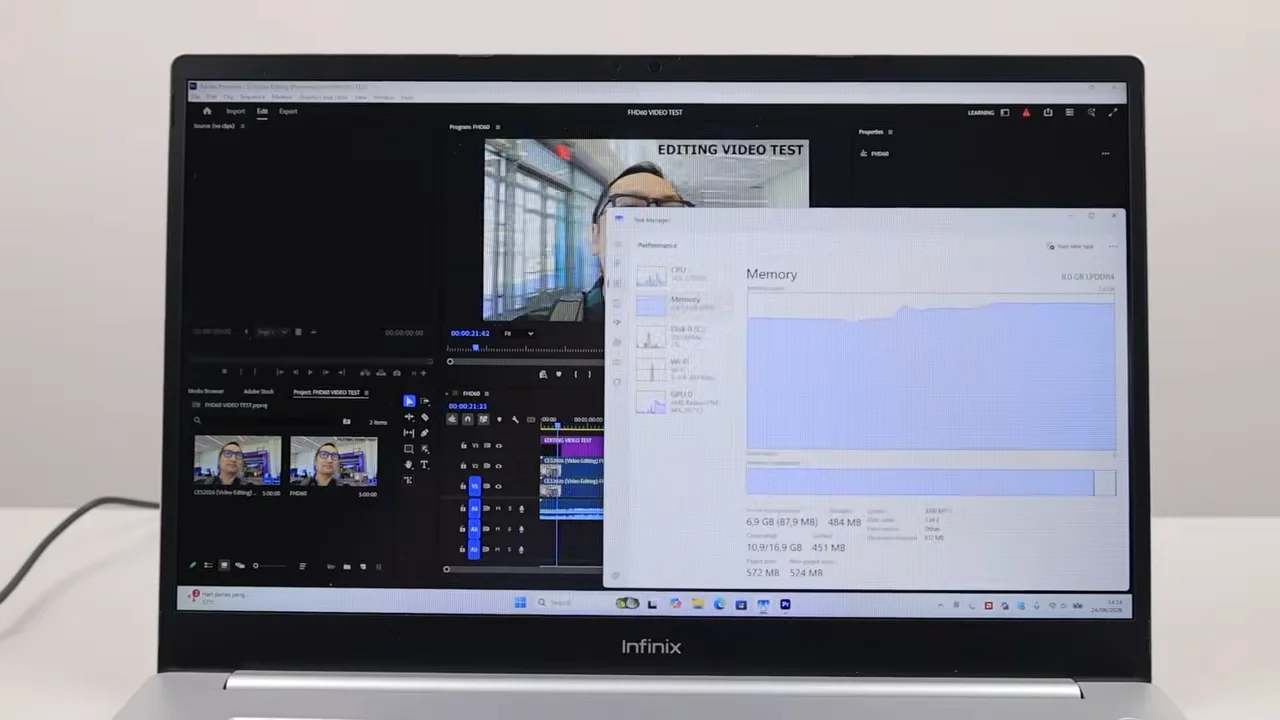Viewport: 1280px width, 720px height.
Task: Maximize Premiere to full-screen video output
Action: (1113, 112)
